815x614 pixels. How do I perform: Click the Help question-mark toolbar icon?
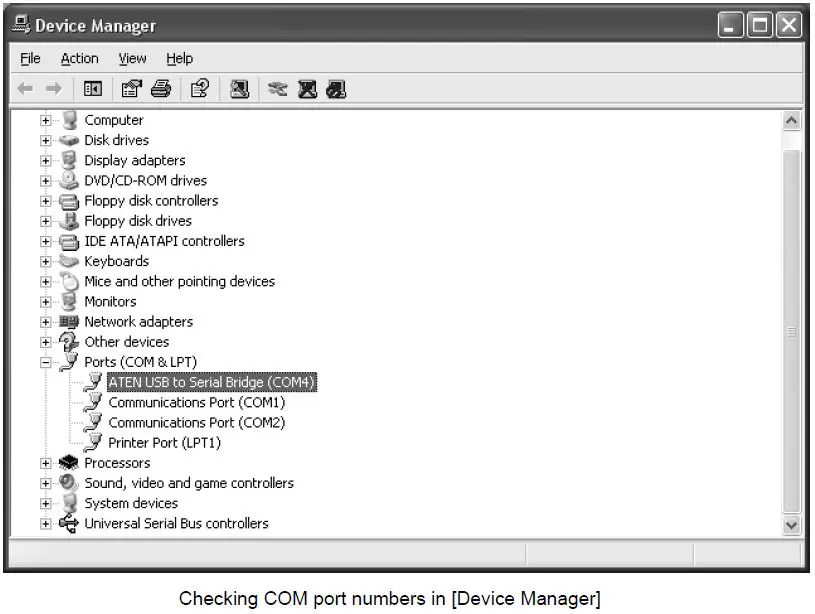(x=200, y=89)
